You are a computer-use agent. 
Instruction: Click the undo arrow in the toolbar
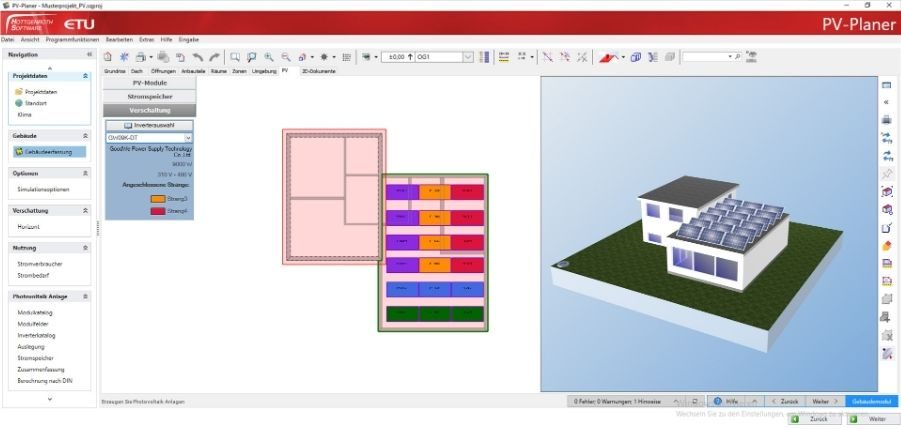[197, 57]
